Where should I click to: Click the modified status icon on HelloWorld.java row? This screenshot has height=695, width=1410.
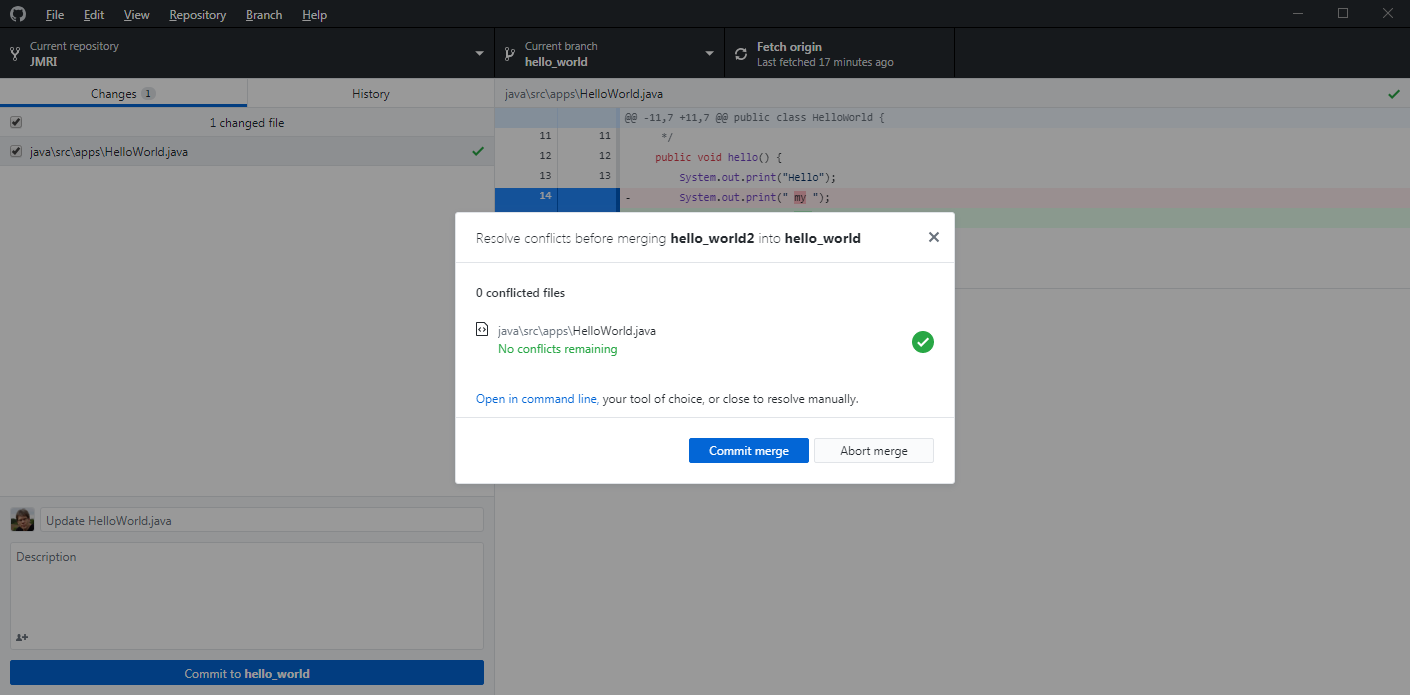(477, 152)
